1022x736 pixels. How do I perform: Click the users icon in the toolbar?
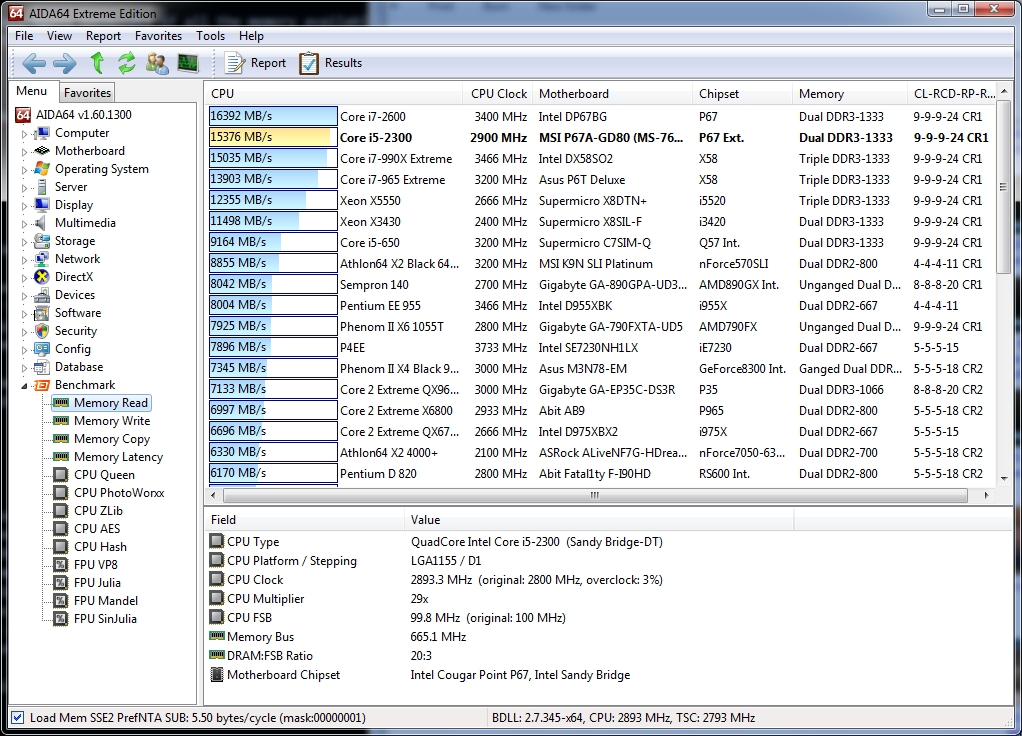pos(157,63)
